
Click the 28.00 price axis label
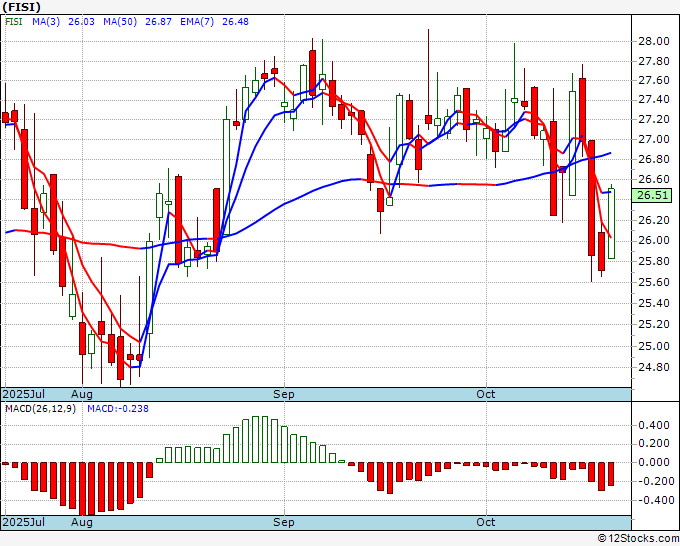[x=654, y=42]
